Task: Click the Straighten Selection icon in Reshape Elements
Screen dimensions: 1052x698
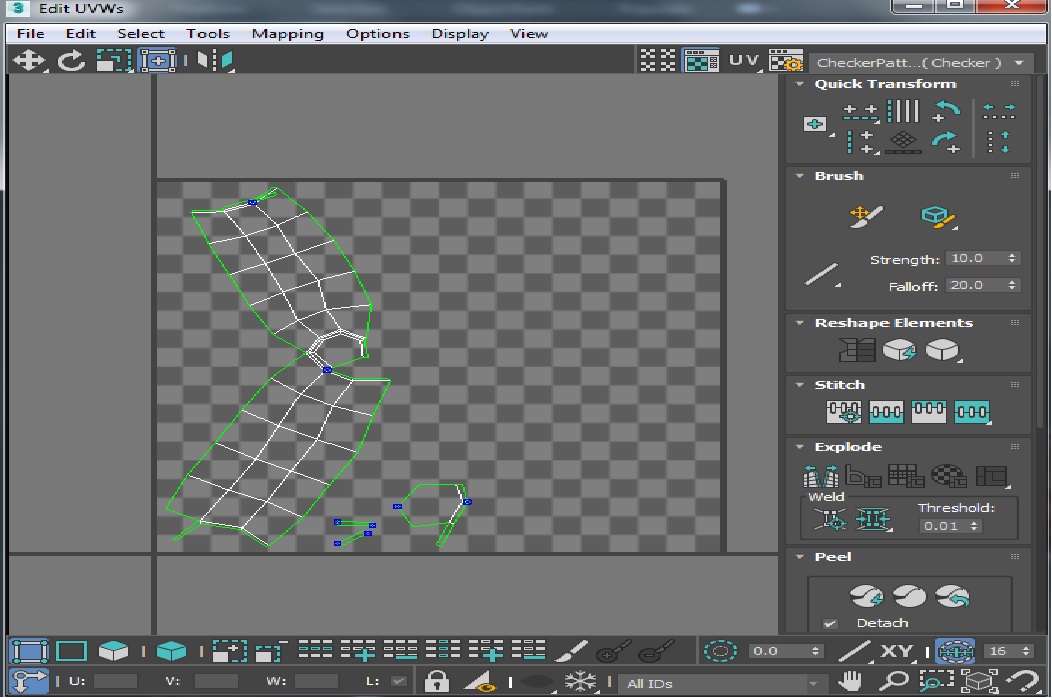Action: click(857, 350)
